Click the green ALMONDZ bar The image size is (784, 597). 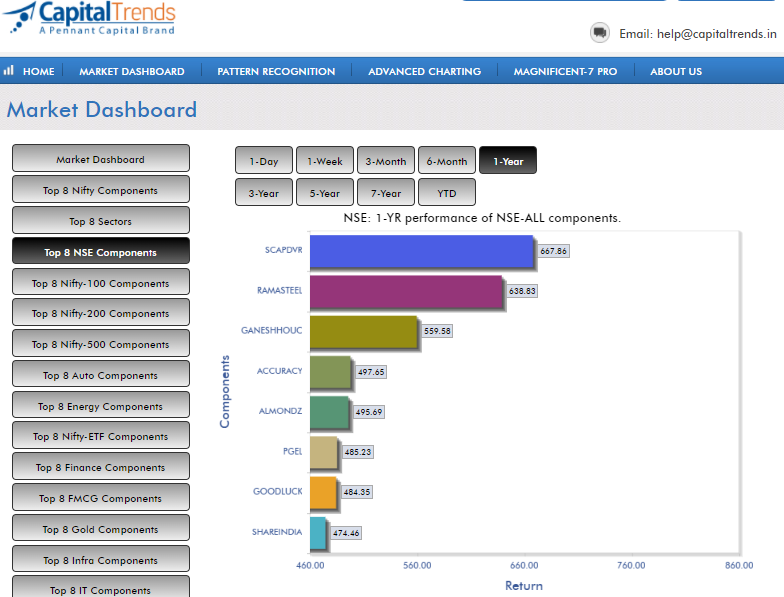coord(329,412)
